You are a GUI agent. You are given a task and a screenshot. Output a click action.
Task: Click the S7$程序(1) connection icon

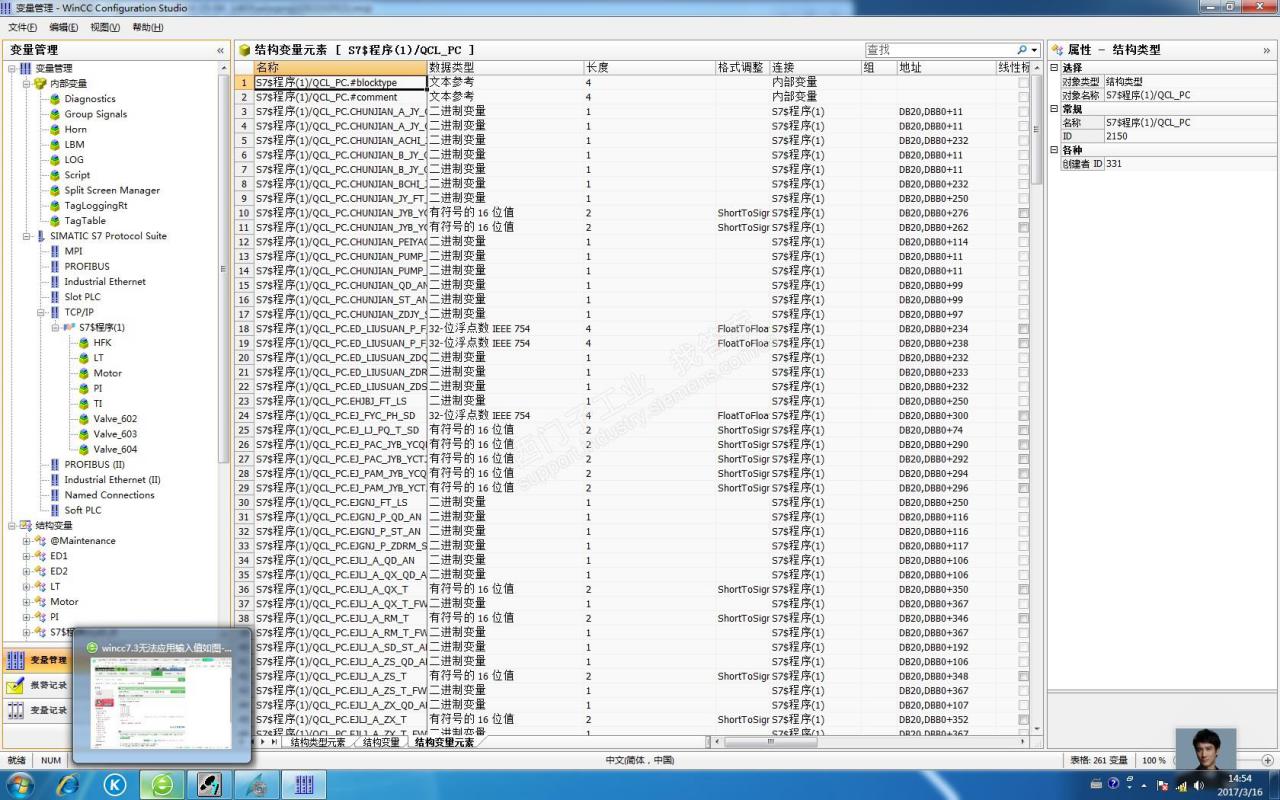(69, 327)
